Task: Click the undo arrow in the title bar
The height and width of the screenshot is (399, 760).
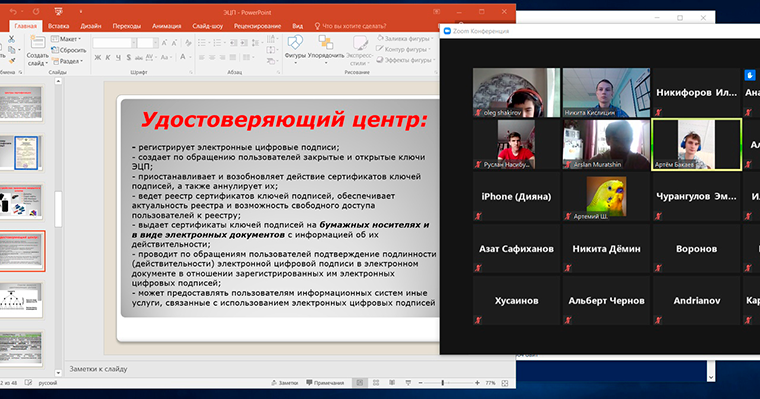Action: tap(14, 11)
